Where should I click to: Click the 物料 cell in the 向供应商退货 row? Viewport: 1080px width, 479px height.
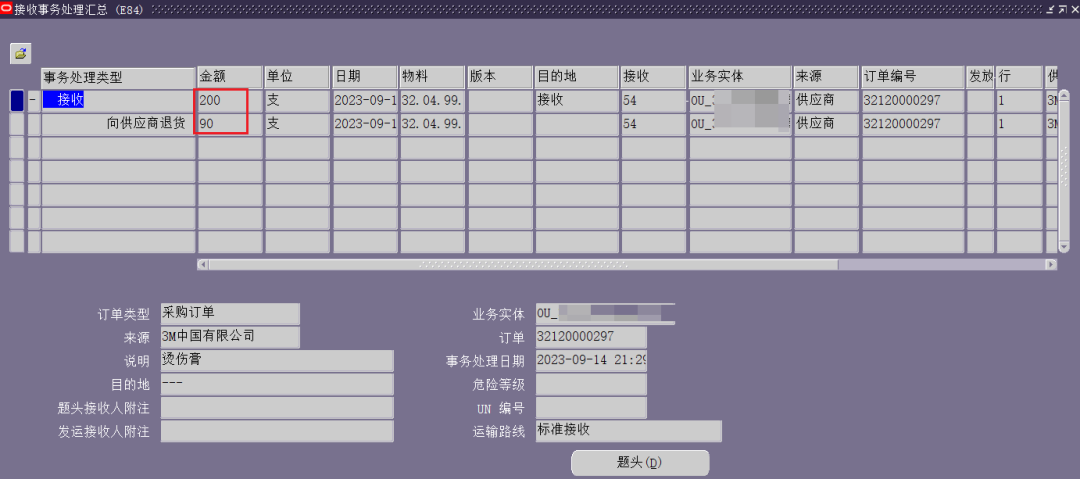[x=433, y=124]
